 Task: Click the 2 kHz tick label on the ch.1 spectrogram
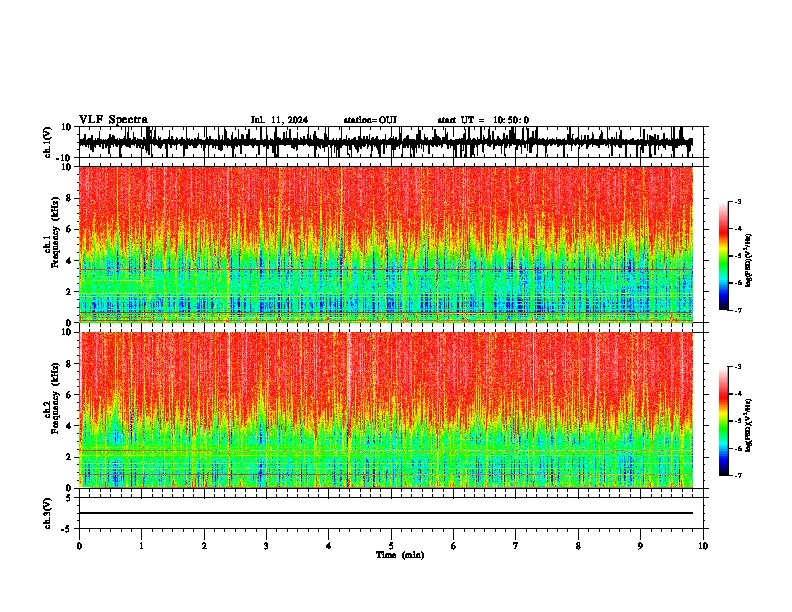(x=69, y=292)
